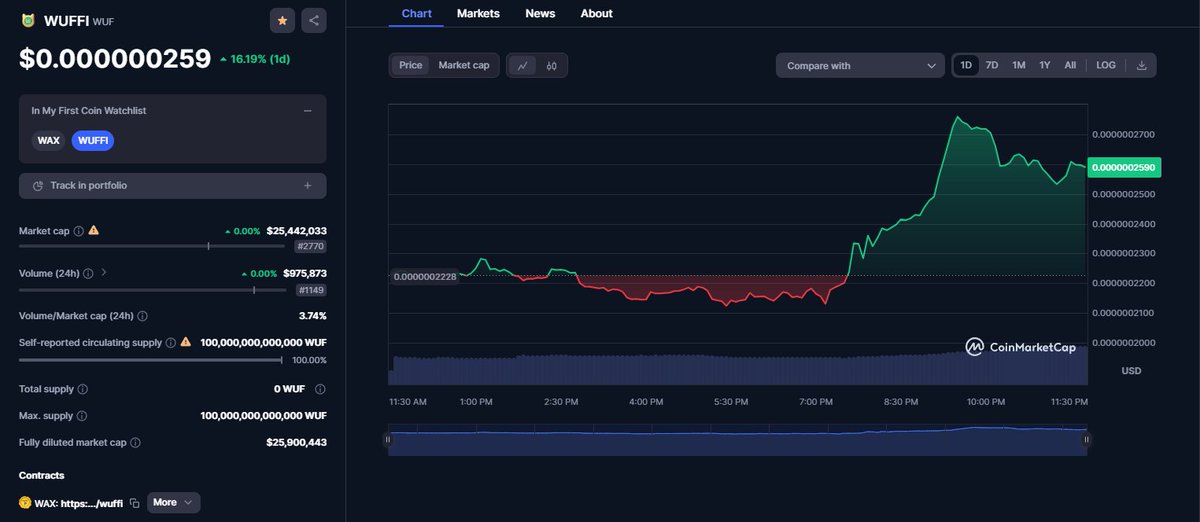Click market cap value $25,442,033
Image resolution: width=1200 pixels, height=522 pixels.
[x=296, y=231]
